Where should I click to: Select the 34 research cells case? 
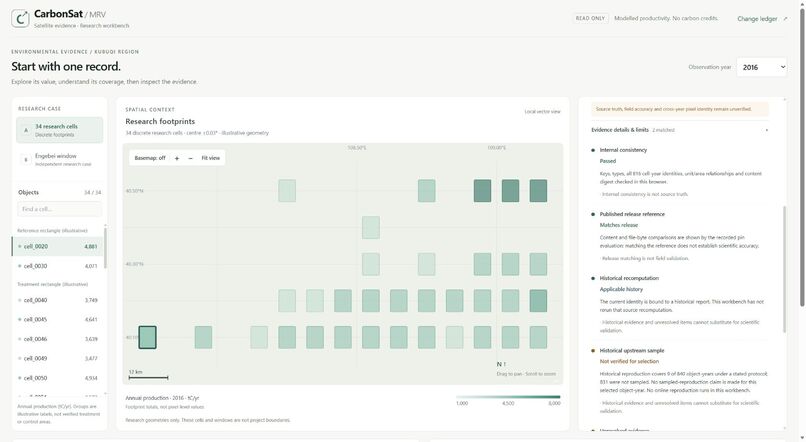(60, 130)
